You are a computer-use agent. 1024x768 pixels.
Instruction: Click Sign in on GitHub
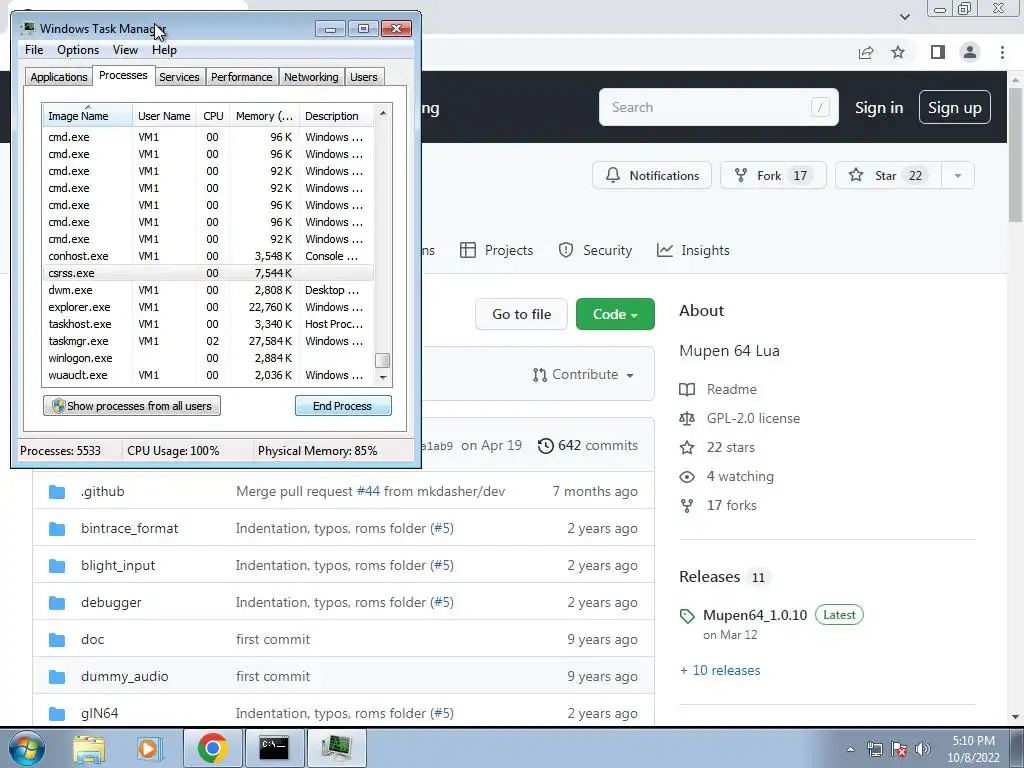click(879, 108)
